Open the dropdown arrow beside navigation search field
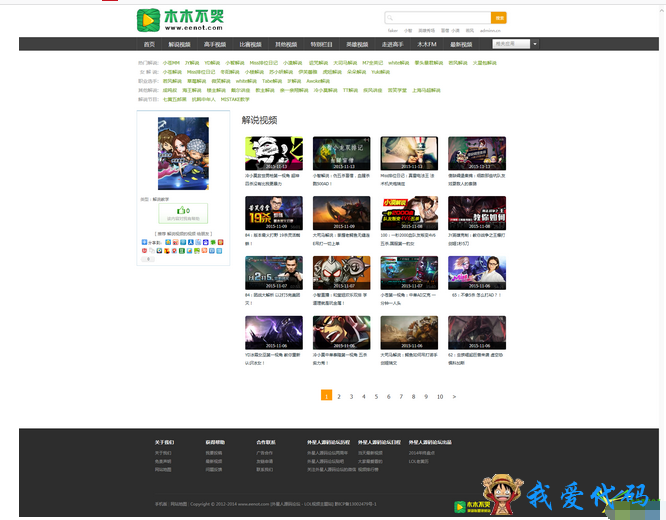The width and height of the screenshot is (666, 520). point(535,44)
